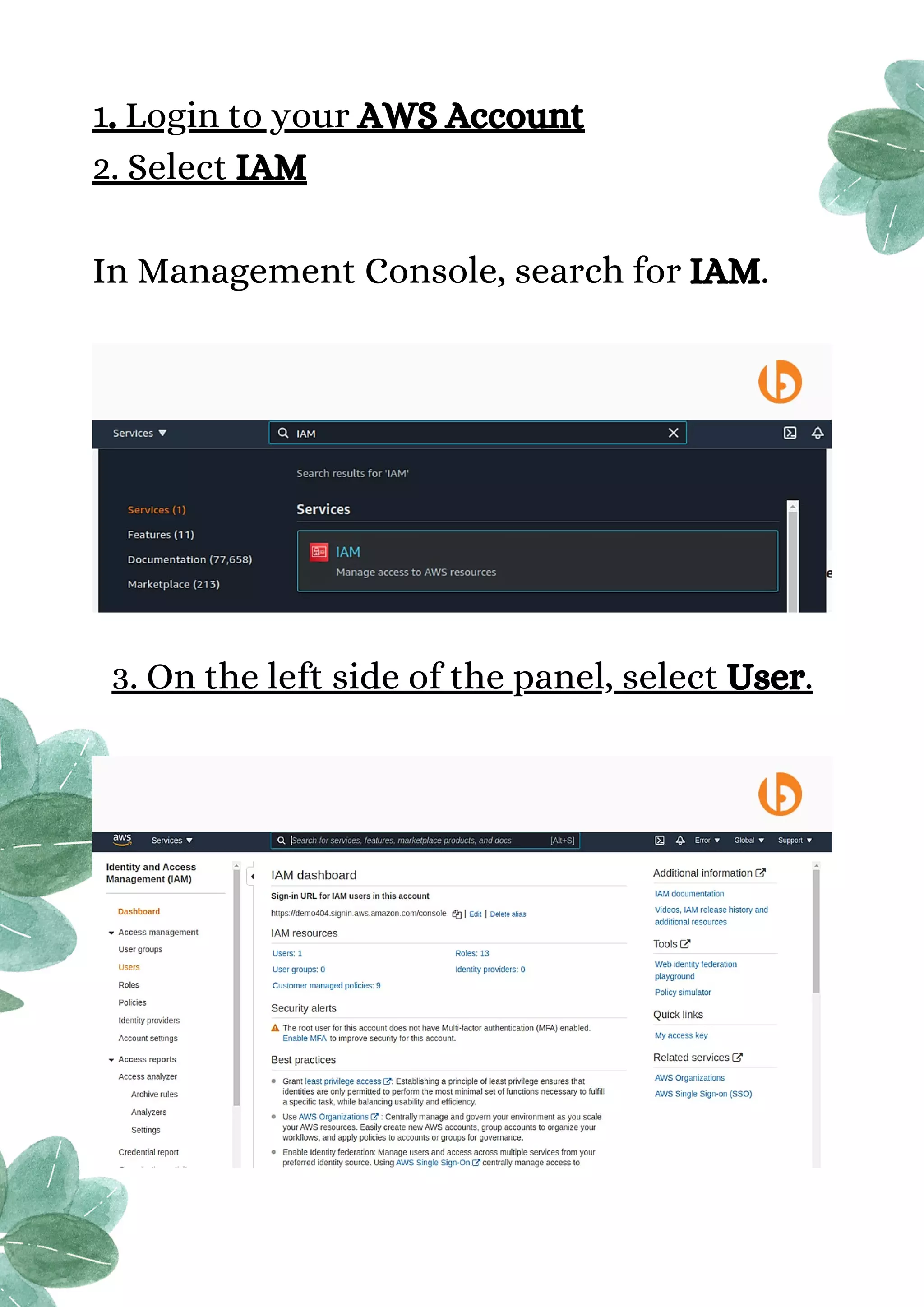
Task: Open CloudShell icon in lower console bar
Action: [x=660, y=840]
